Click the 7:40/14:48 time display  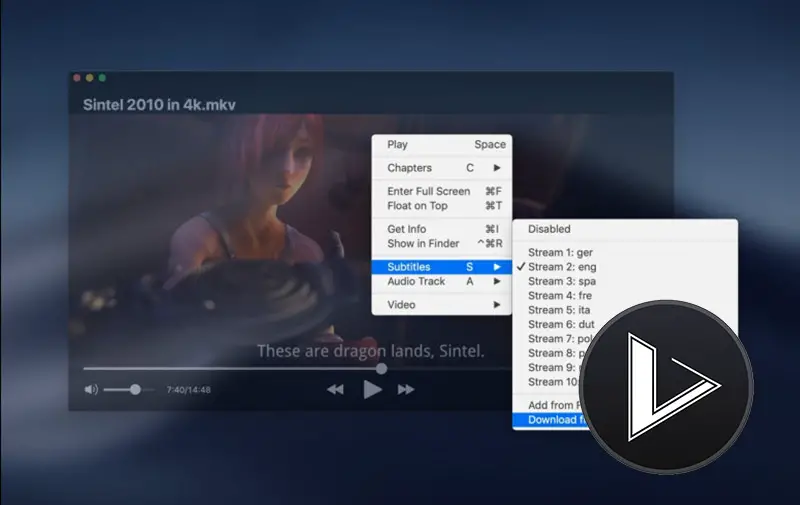click(x=188, y=390)
